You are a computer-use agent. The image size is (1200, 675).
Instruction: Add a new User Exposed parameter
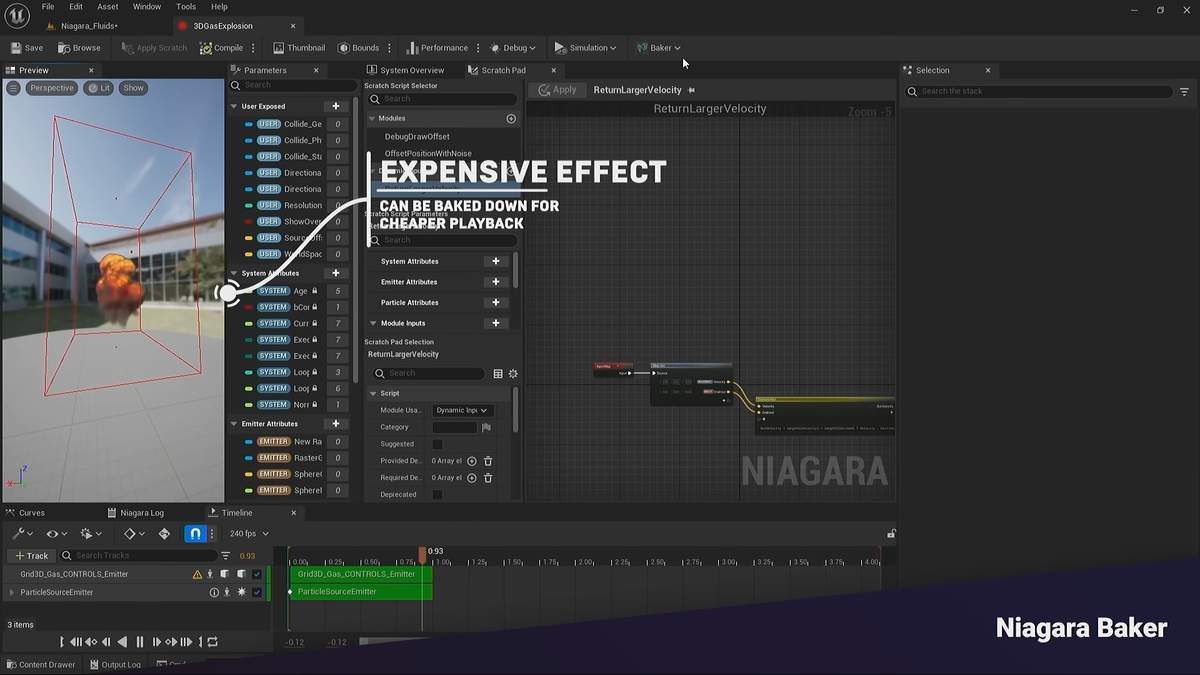336,106
